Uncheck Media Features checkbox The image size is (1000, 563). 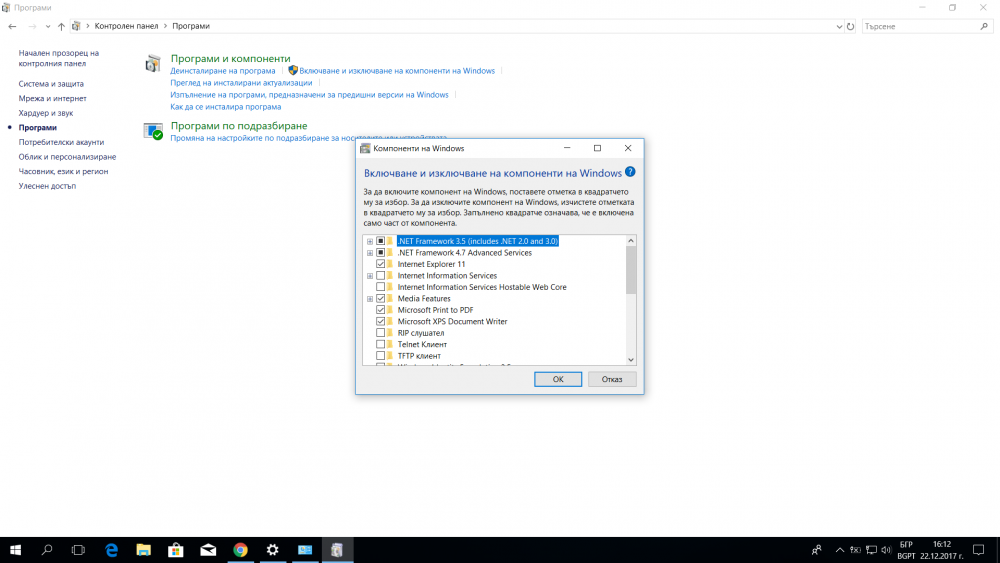coord(381,298)
